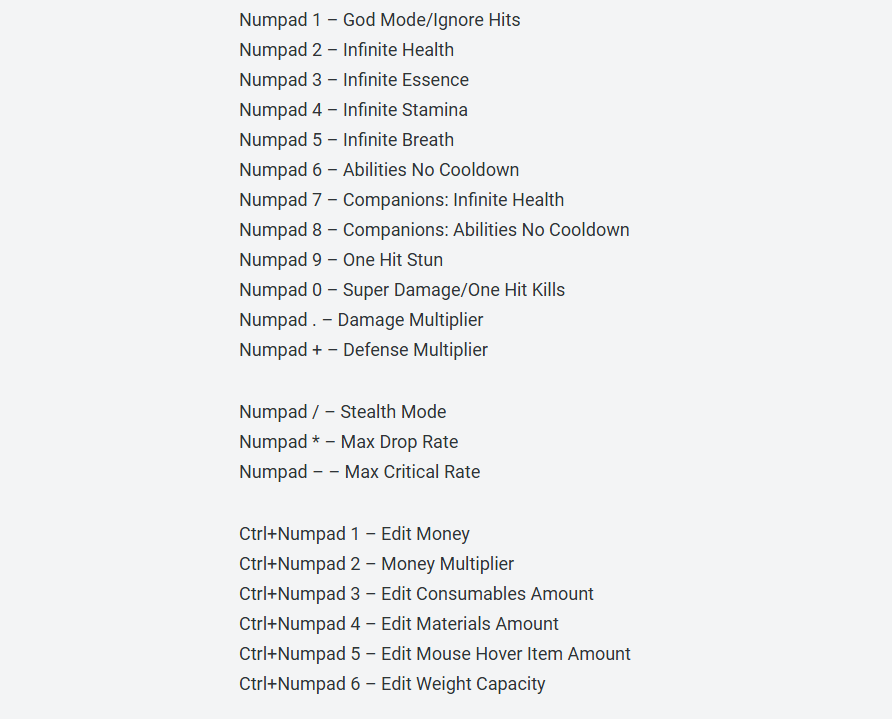892x719 pixels.
Task: Select the "Ctrl+Numpad 2 – Money Multiplier" entry
Action: 376,564
